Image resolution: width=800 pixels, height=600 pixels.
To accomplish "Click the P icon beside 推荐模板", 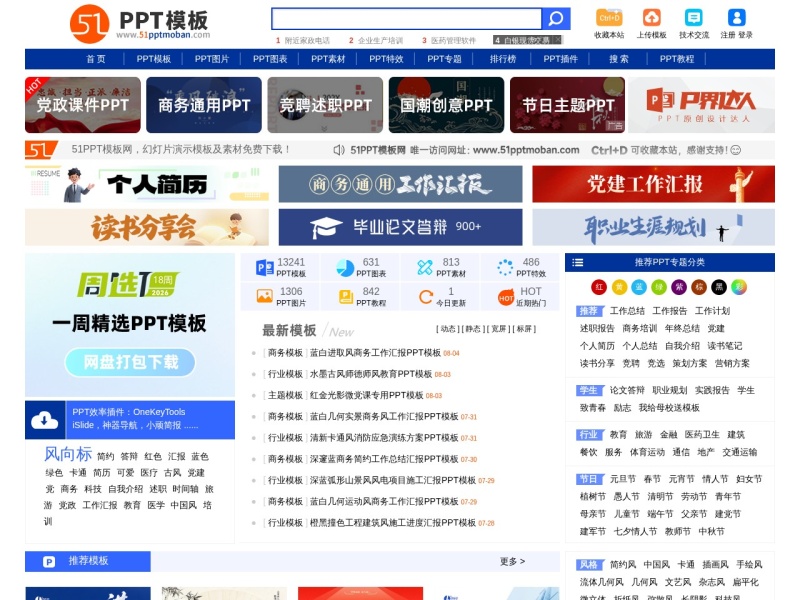I will 48,562.
